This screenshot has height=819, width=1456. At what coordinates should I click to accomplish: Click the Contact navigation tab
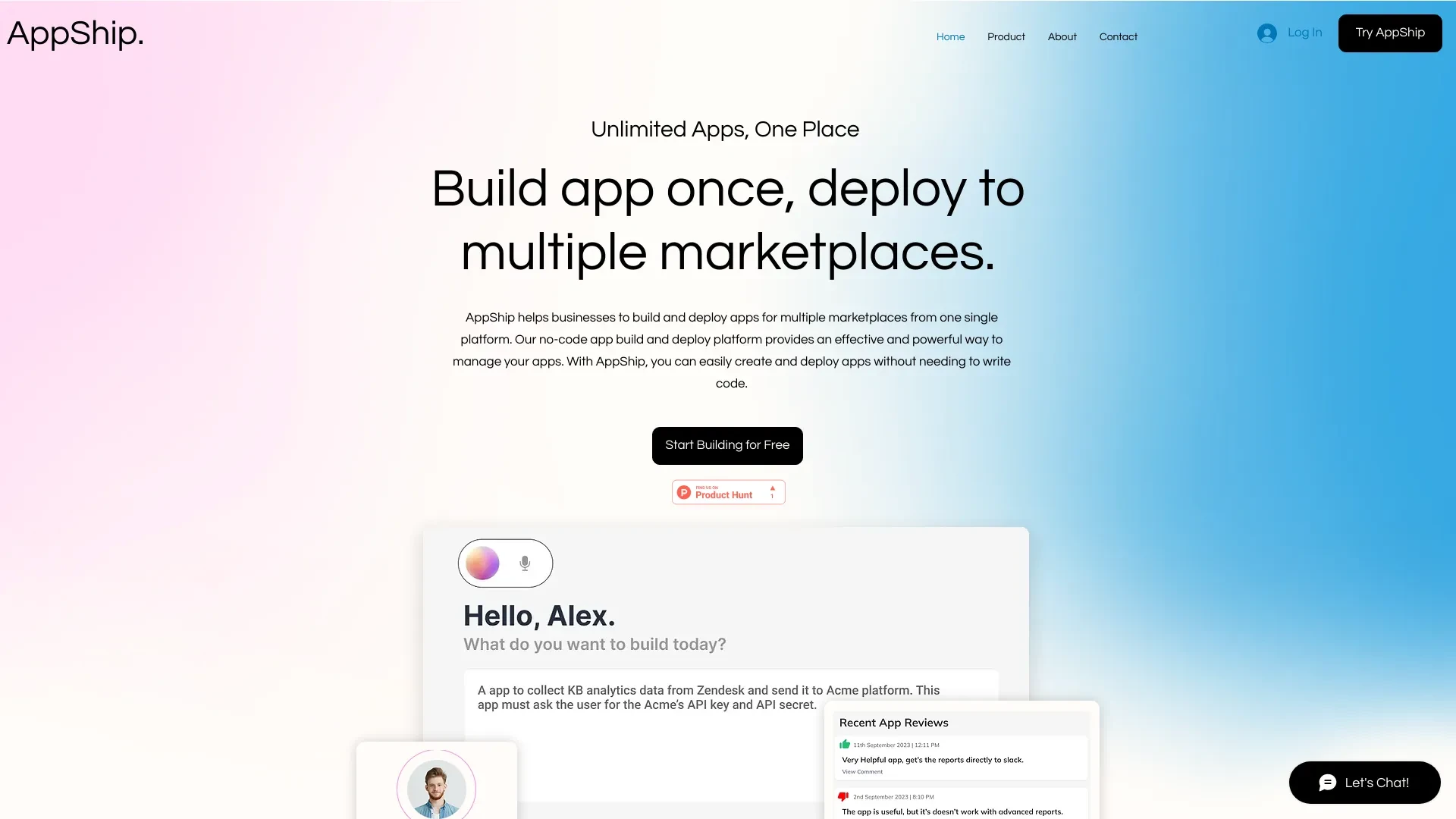tap(1118, 36)
